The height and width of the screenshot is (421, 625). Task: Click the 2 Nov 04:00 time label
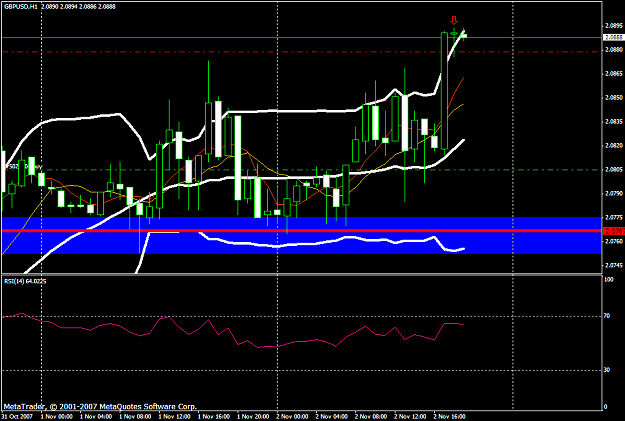coord(332,417)
